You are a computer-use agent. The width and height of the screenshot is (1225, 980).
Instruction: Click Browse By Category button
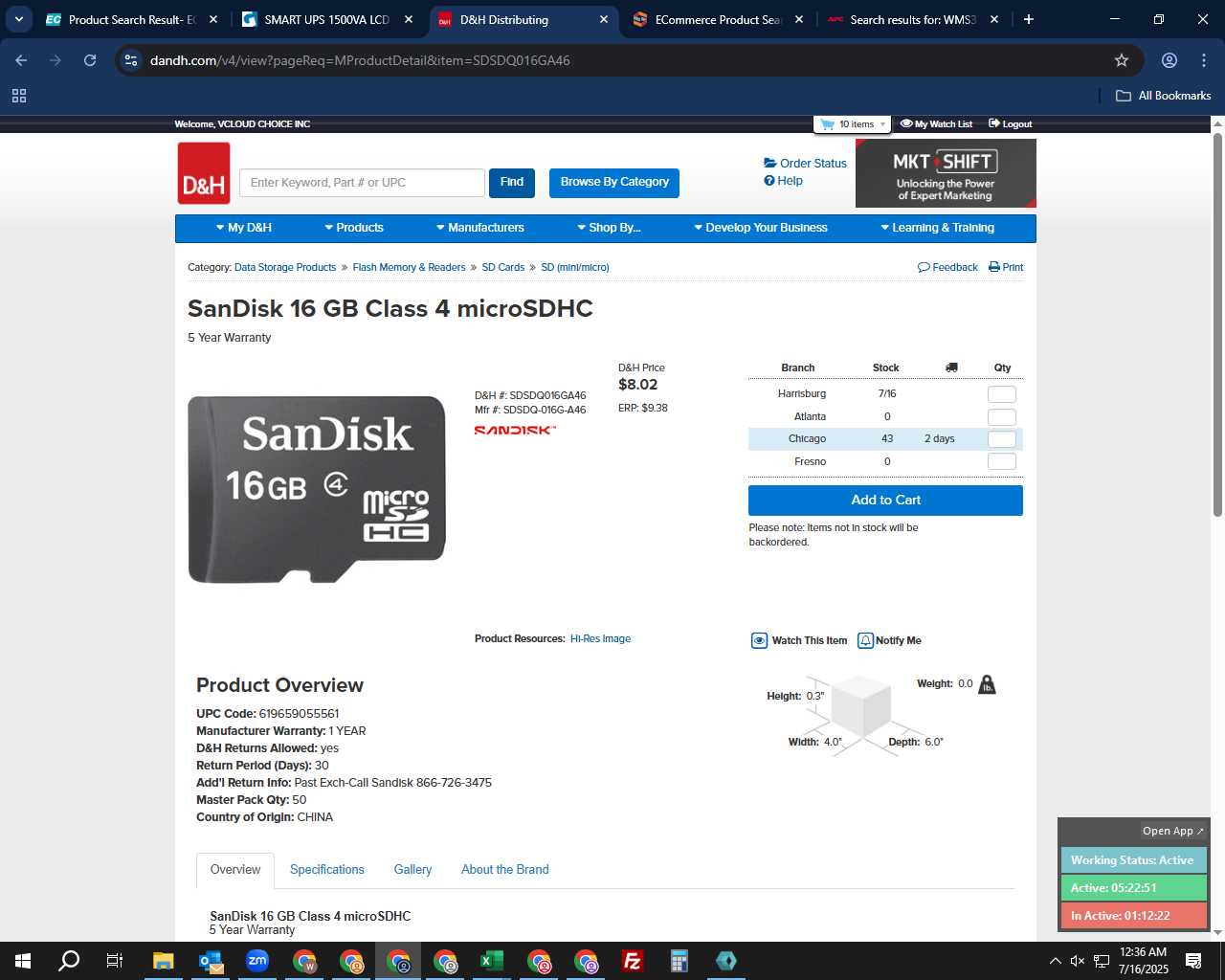pyautogui.click(x=614, y=183)
